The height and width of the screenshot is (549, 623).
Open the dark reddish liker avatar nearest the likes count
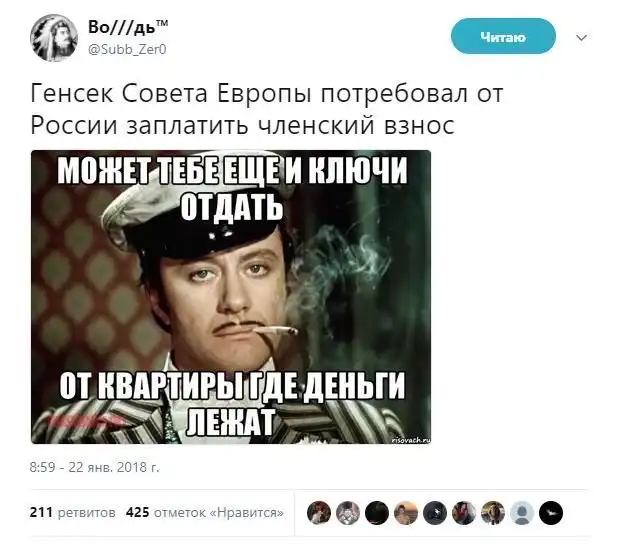(x=319, y=513)
